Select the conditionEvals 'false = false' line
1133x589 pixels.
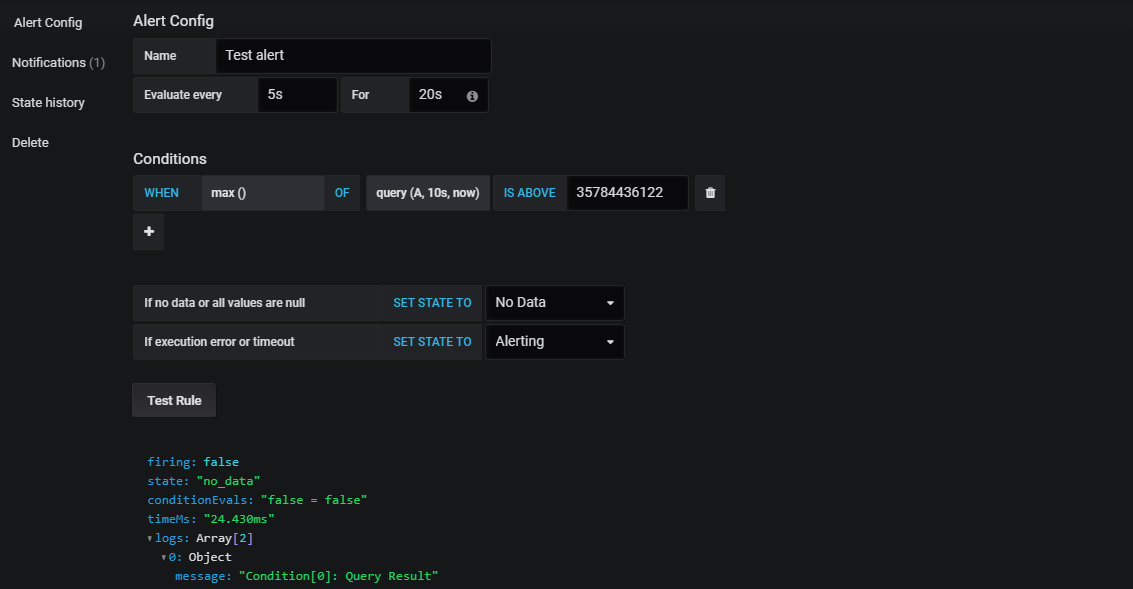(x=257, y=500)
